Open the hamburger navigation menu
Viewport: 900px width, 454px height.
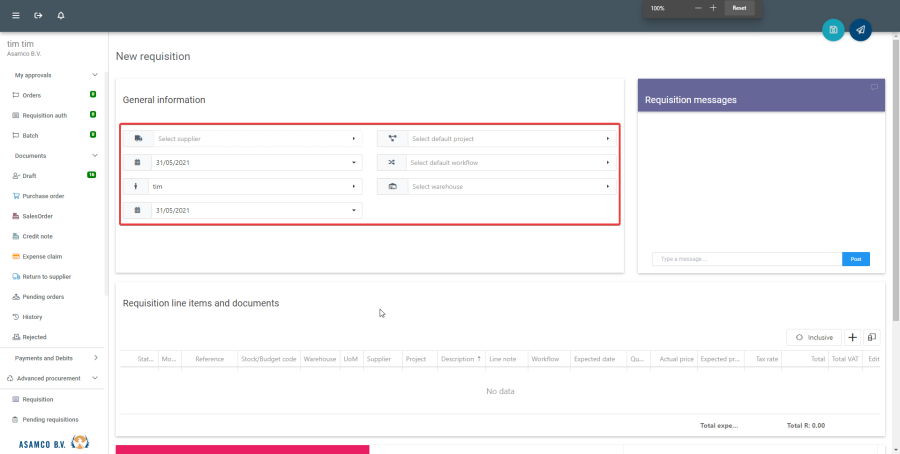(x=15, y=16)
